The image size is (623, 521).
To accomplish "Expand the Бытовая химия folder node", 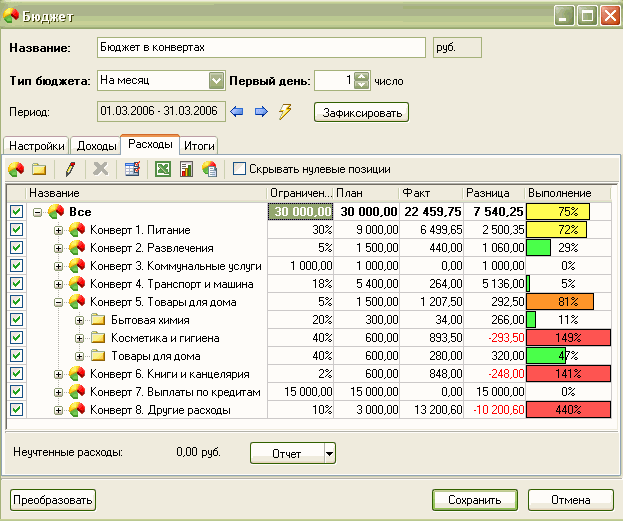I will pyautogui.click(x=79, y=320).
